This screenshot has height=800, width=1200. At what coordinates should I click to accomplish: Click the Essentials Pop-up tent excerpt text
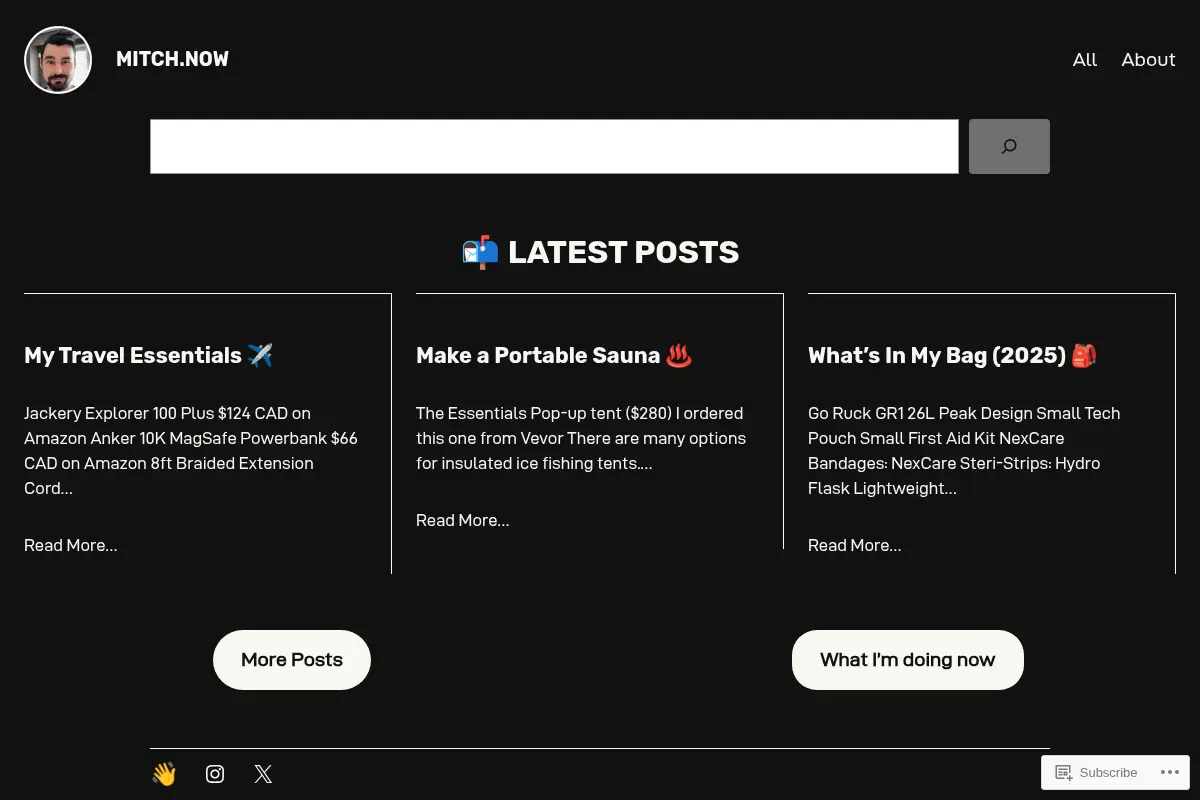581,438
